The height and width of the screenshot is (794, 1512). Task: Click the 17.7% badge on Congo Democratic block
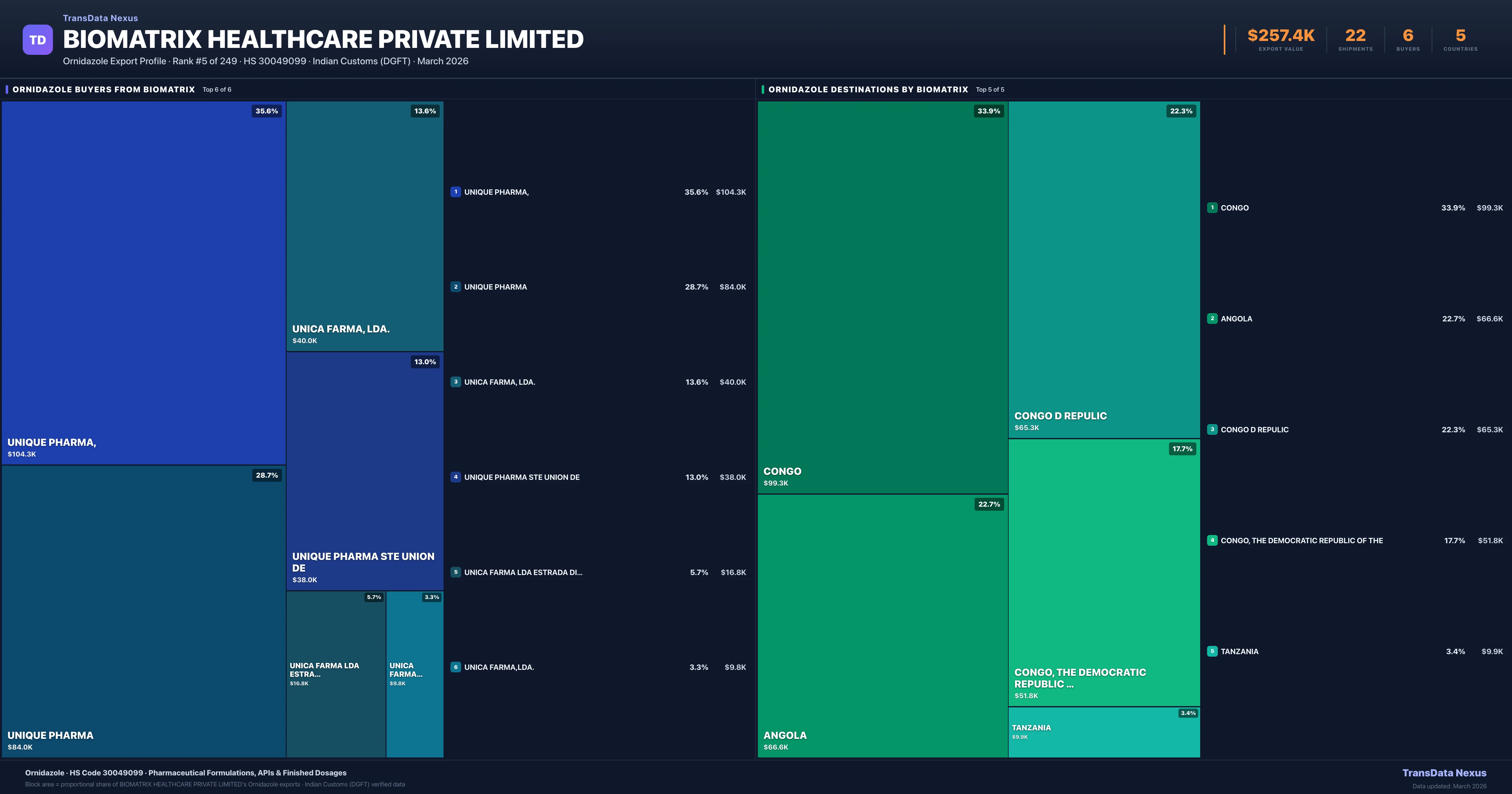pyautogui.click(x=1182, y=449)
